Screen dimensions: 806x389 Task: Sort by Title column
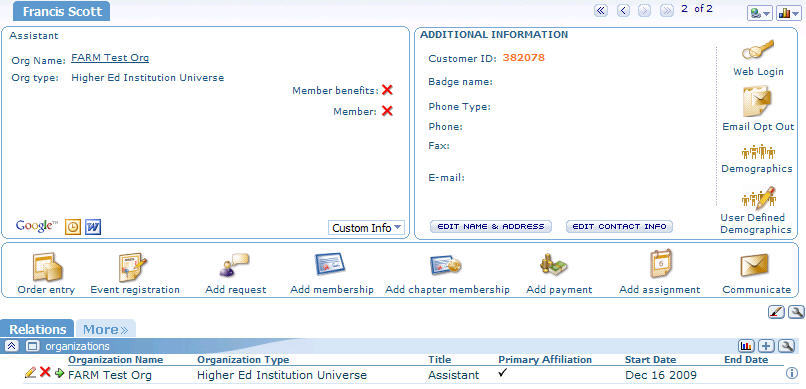pyautogui.click(x=439, y=360)
